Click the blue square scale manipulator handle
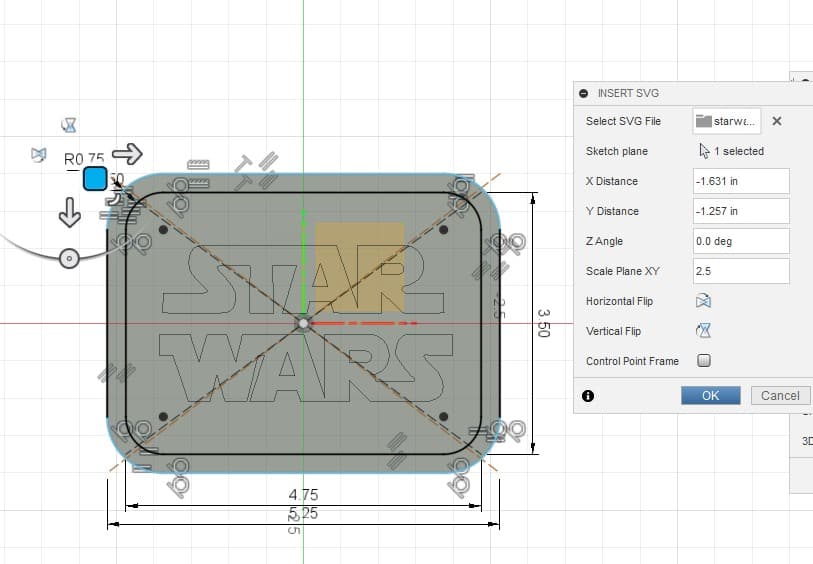 (x=95, y=178)
